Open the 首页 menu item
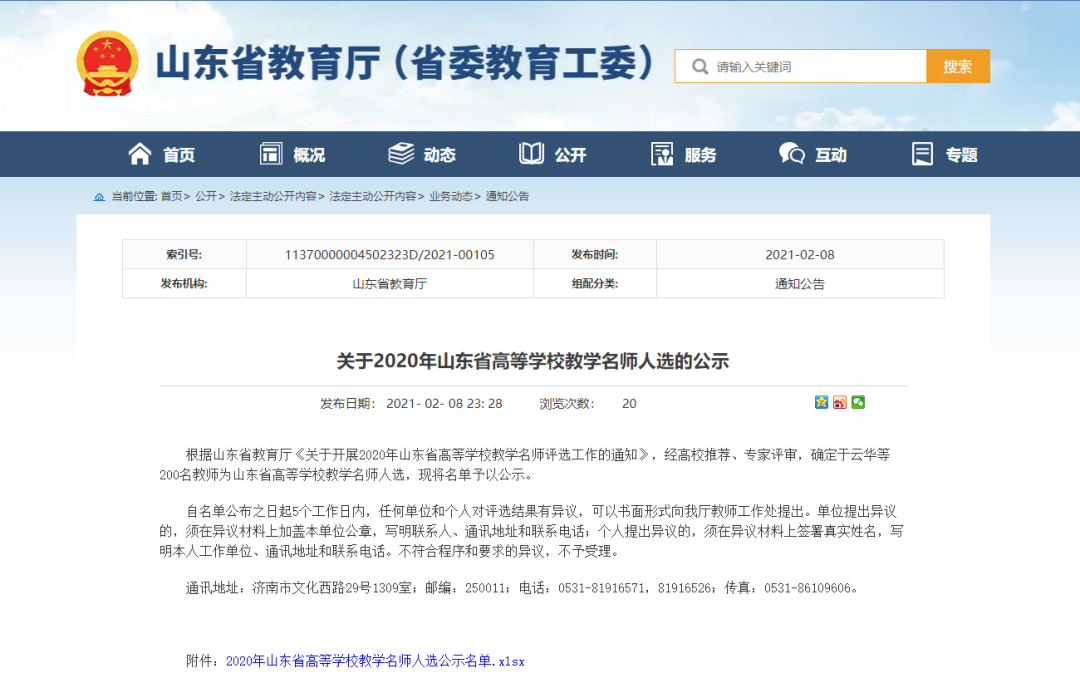This screenshot has width=1080, height=678. click(179, 155)
